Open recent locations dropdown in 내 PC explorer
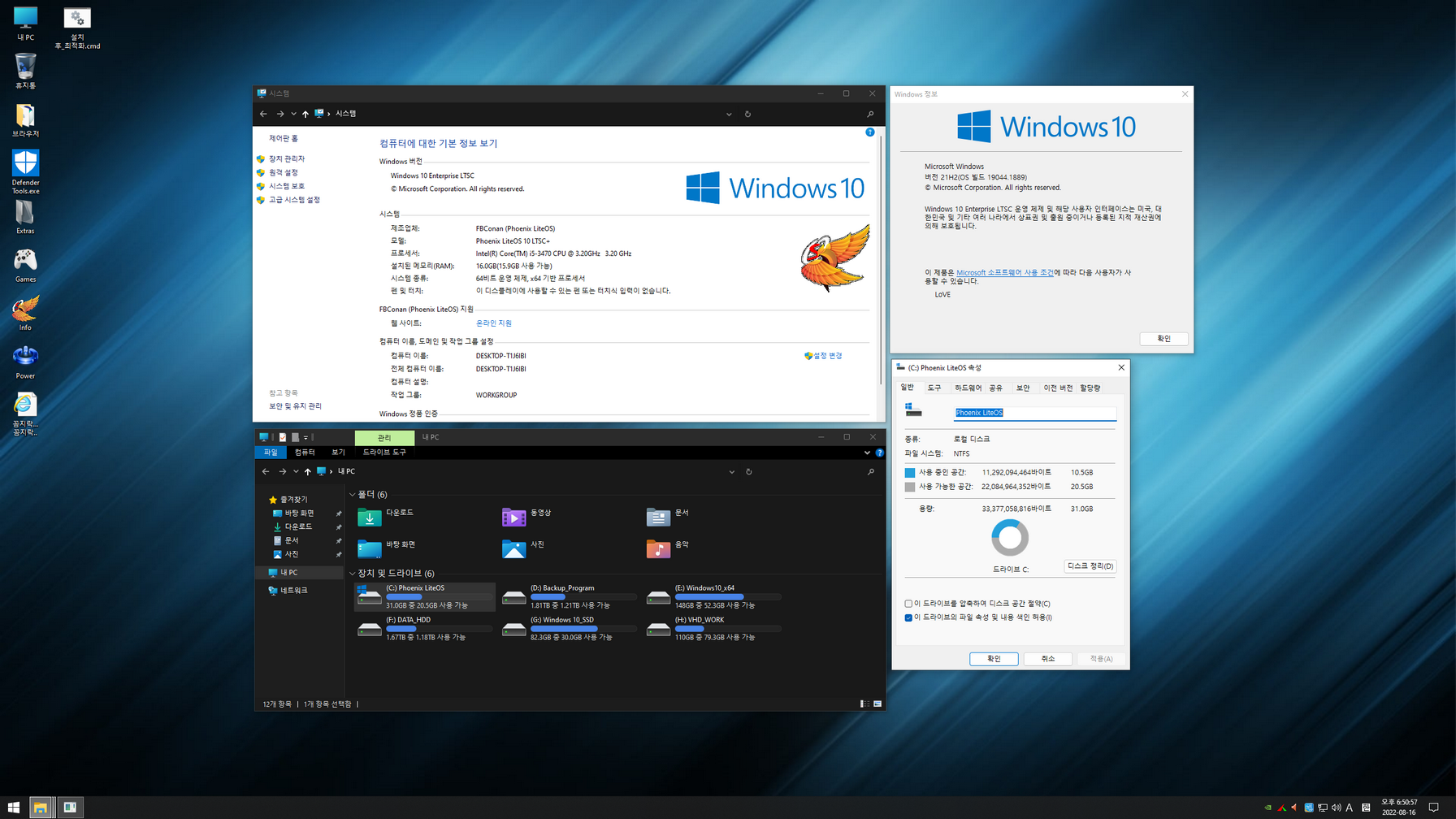The height and width of the screenshot is (819, 1456). [296, 471]
